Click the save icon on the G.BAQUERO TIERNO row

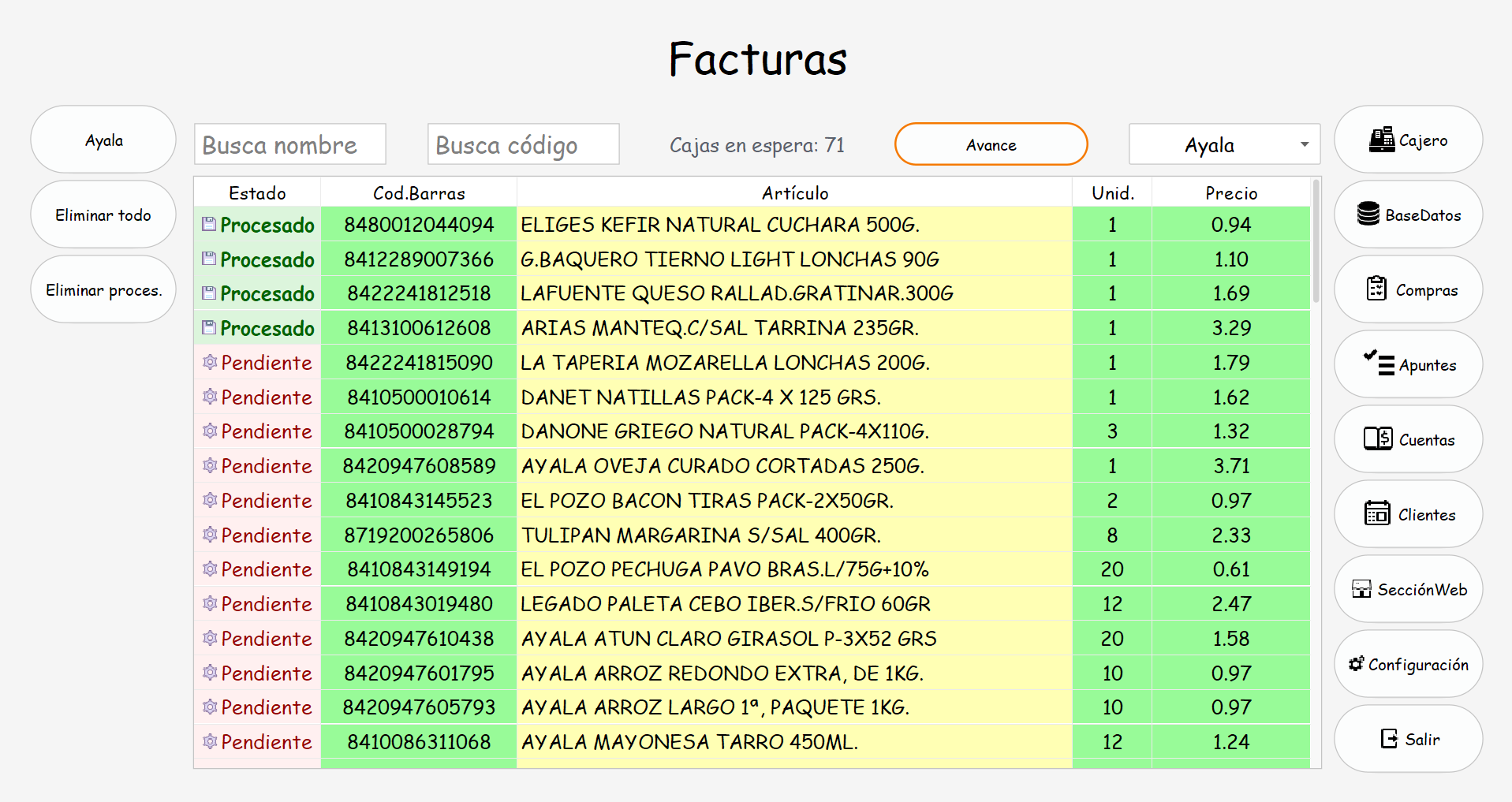coord(209,259)
